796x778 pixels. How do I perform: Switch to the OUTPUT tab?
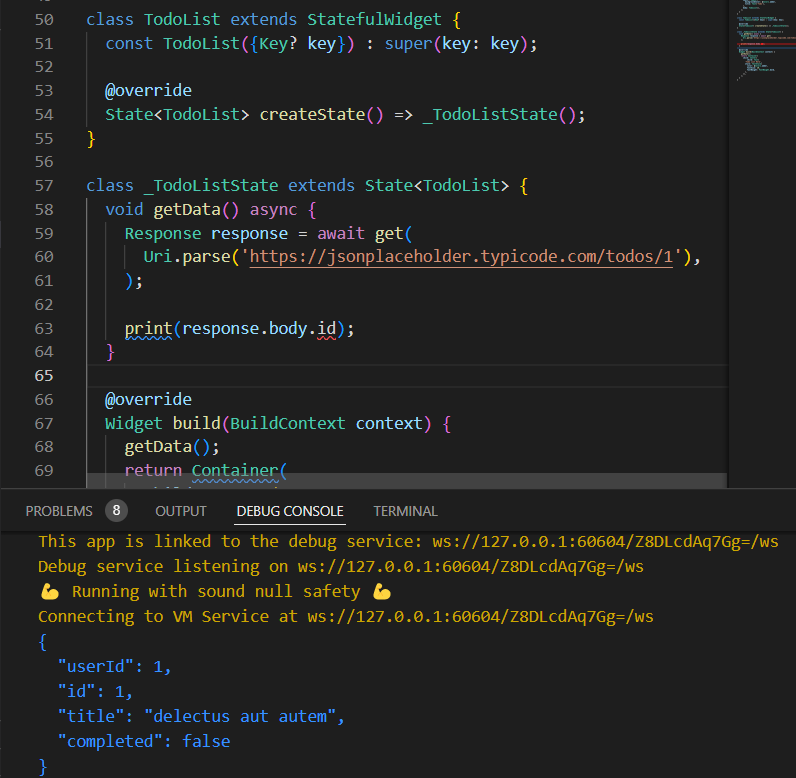[x=181, y=511]
